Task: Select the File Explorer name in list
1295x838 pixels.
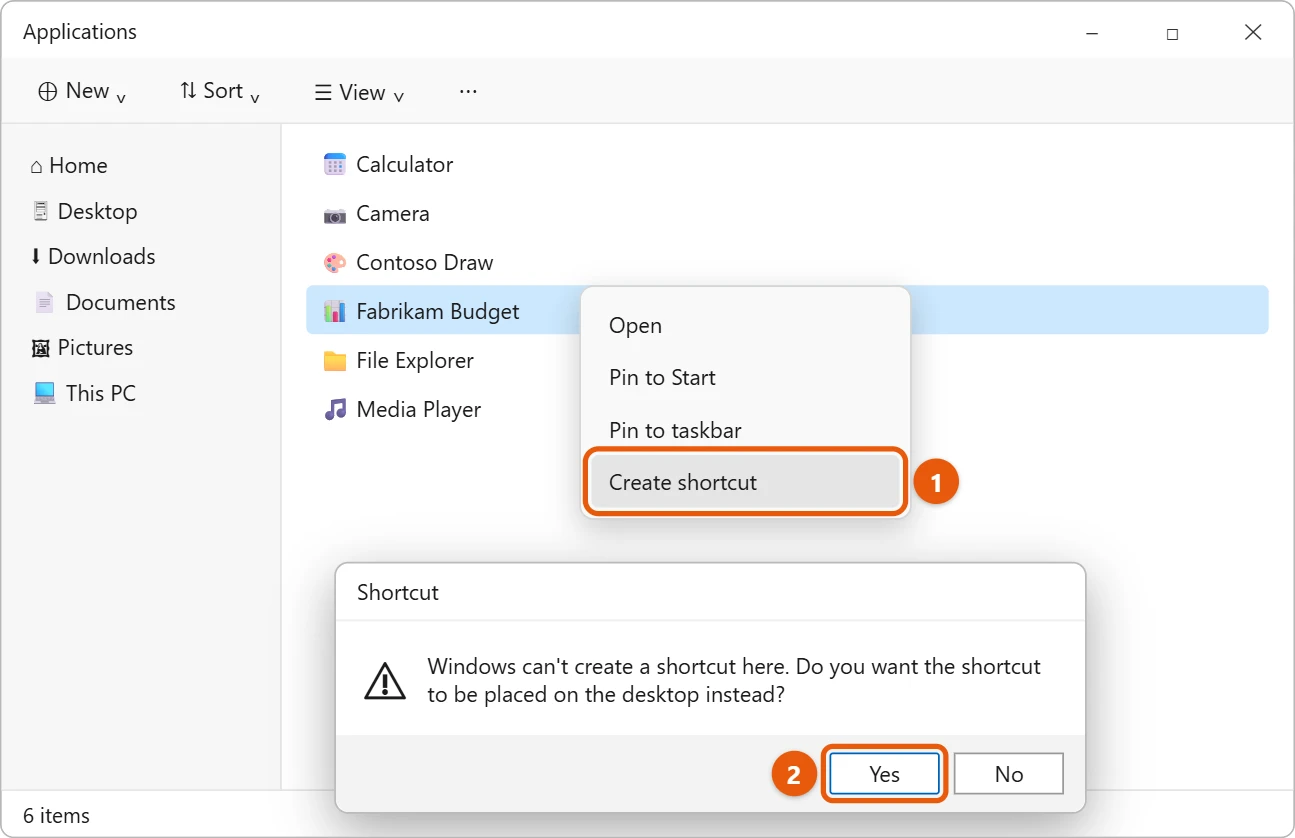Action: 415,361
